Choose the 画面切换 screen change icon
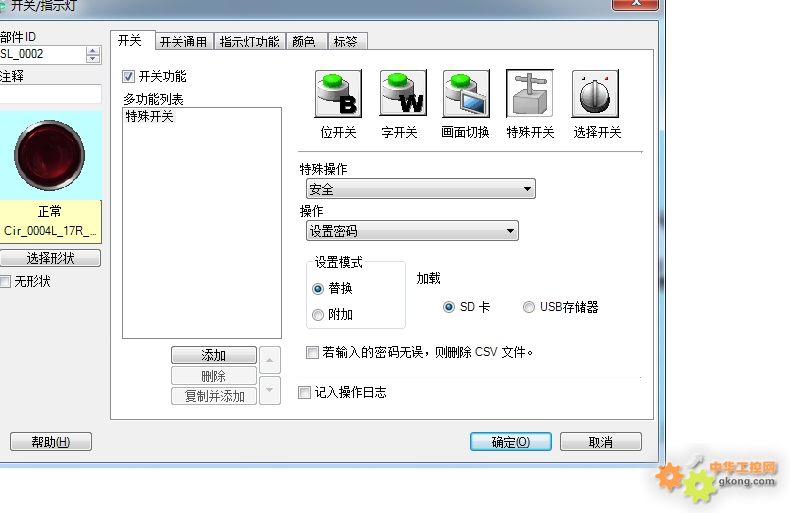 click(466, 94)
